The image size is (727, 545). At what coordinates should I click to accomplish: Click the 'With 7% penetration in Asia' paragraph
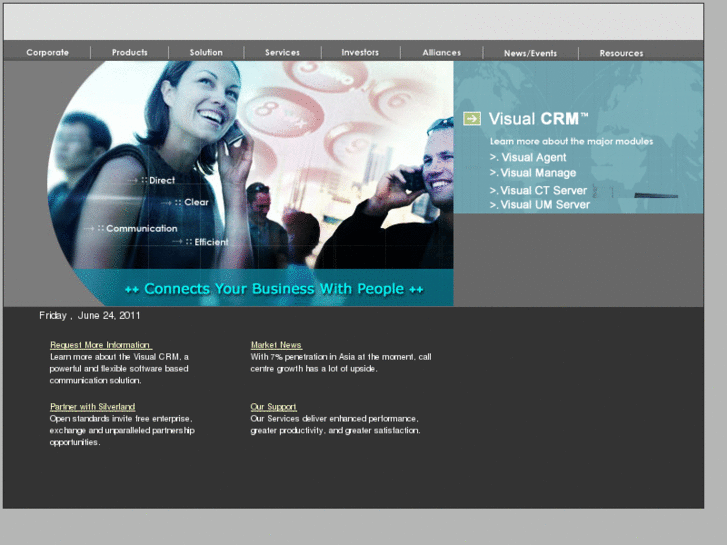click(341, 363)
